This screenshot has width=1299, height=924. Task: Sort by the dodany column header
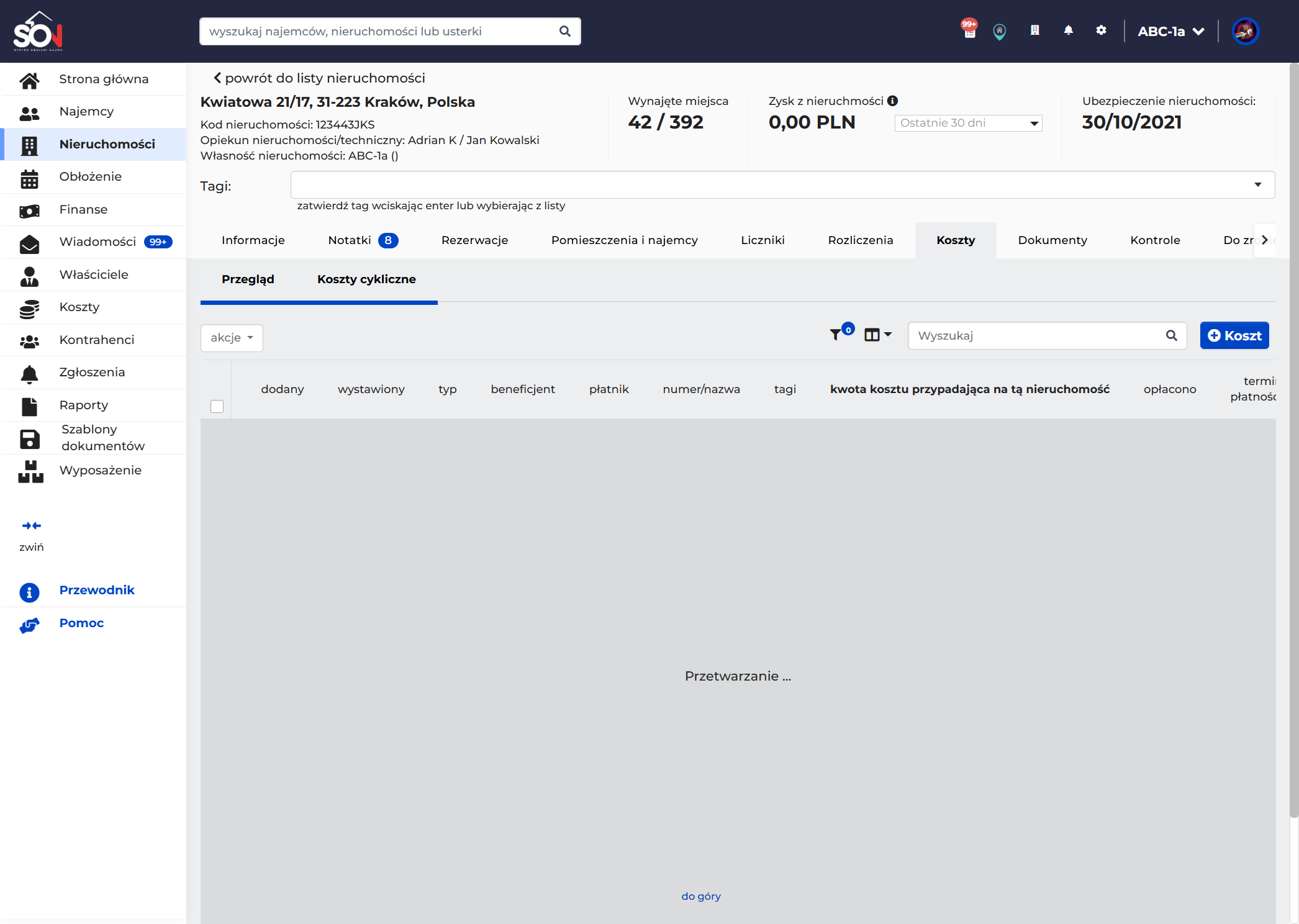coord(283,389)
